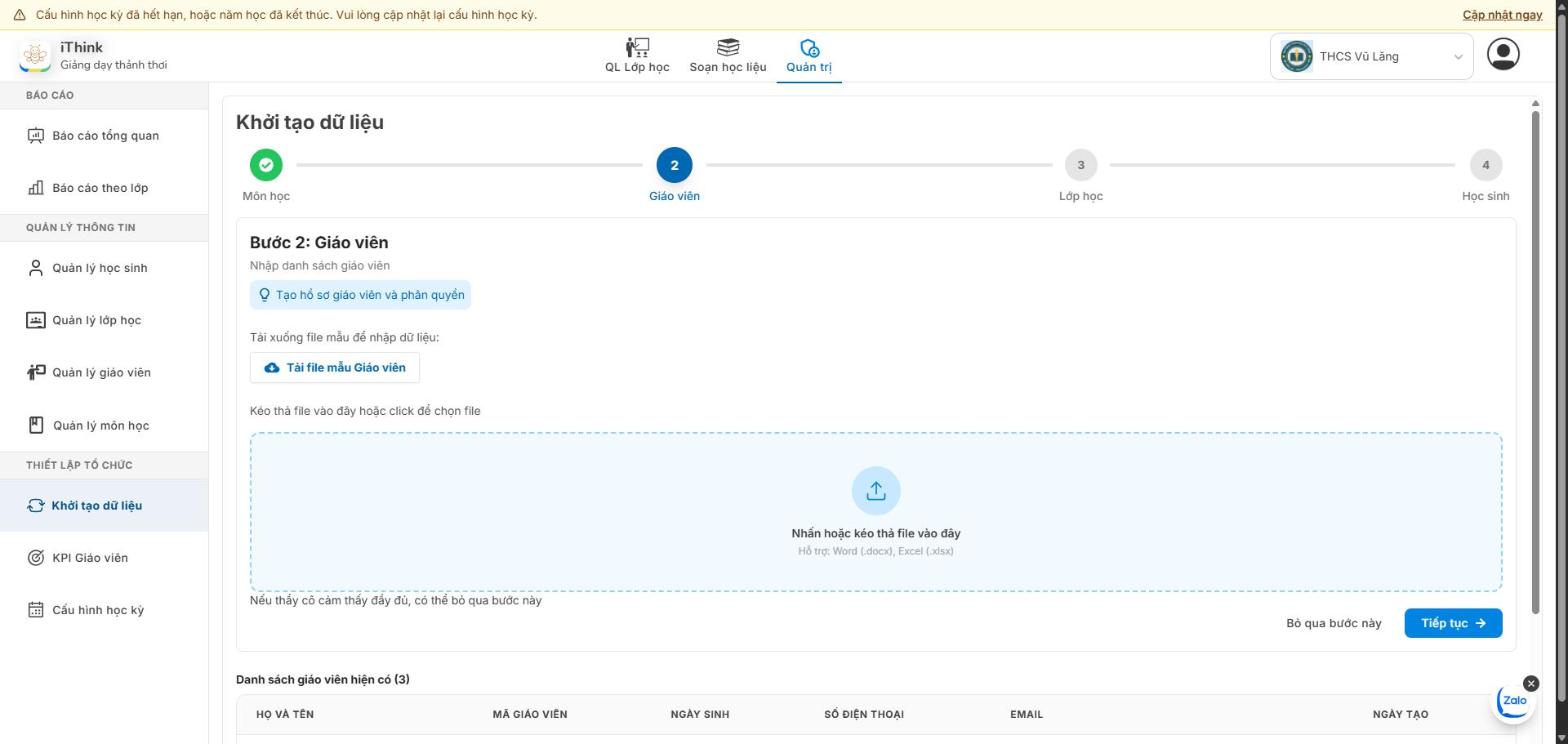Click the Số điện thoại column header

[x=864, y=714]
